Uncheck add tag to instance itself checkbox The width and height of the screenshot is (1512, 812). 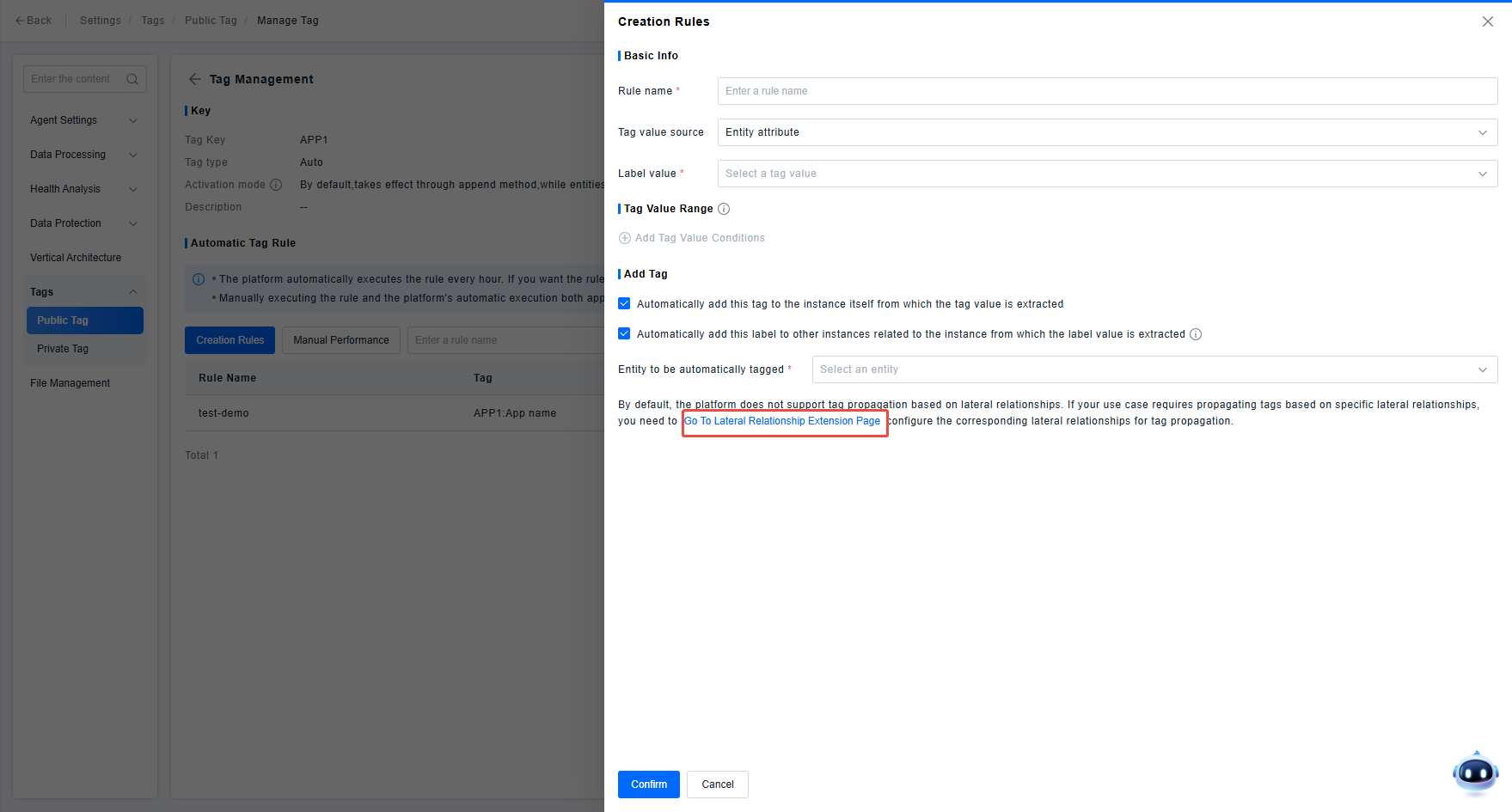pos(624,304)
